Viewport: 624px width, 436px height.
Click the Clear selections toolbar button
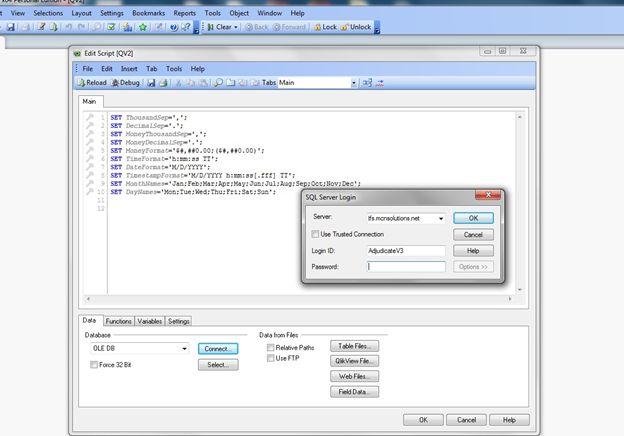point(219,27)
